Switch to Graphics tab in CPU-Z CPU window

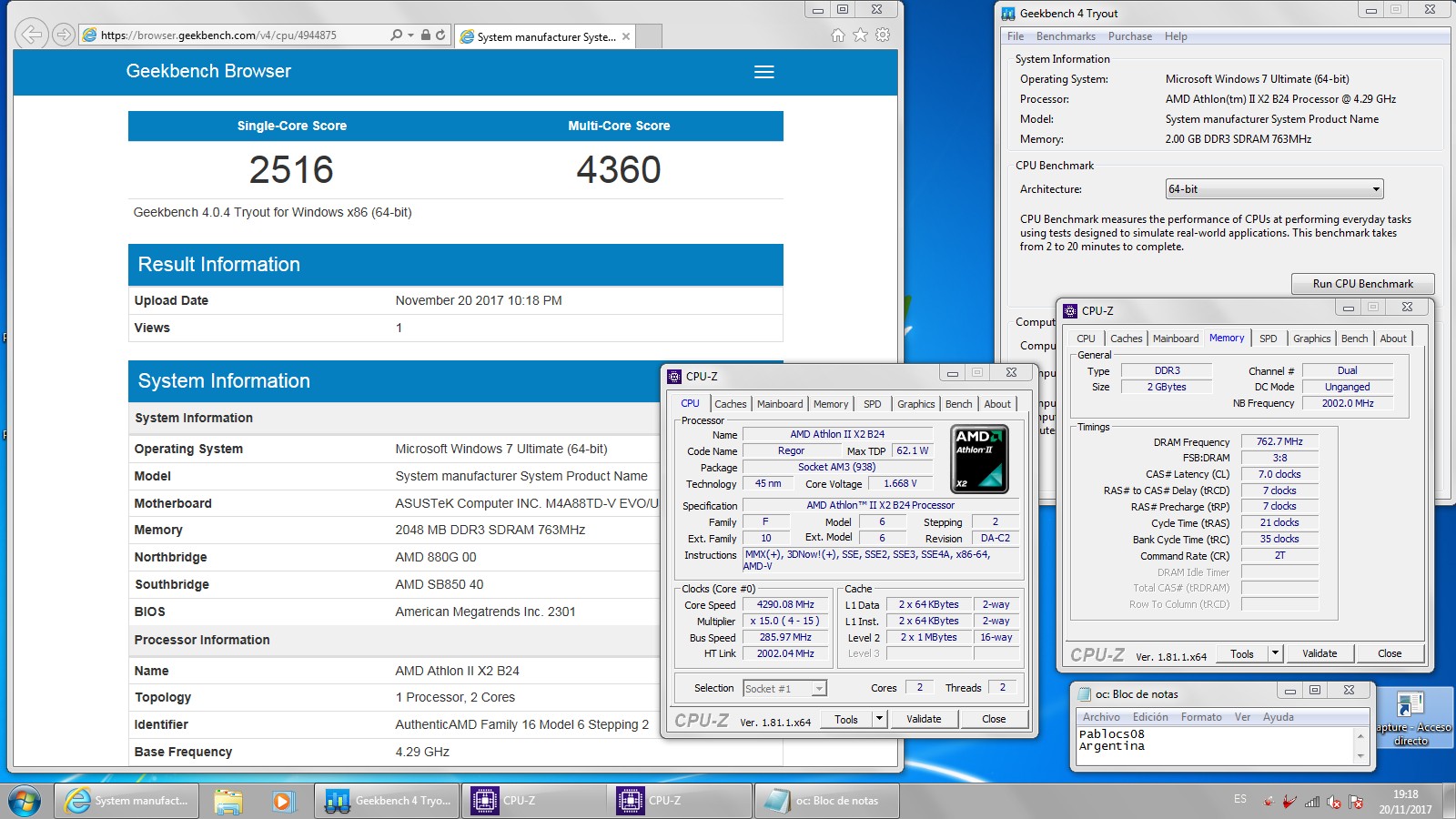pos(915,404)
